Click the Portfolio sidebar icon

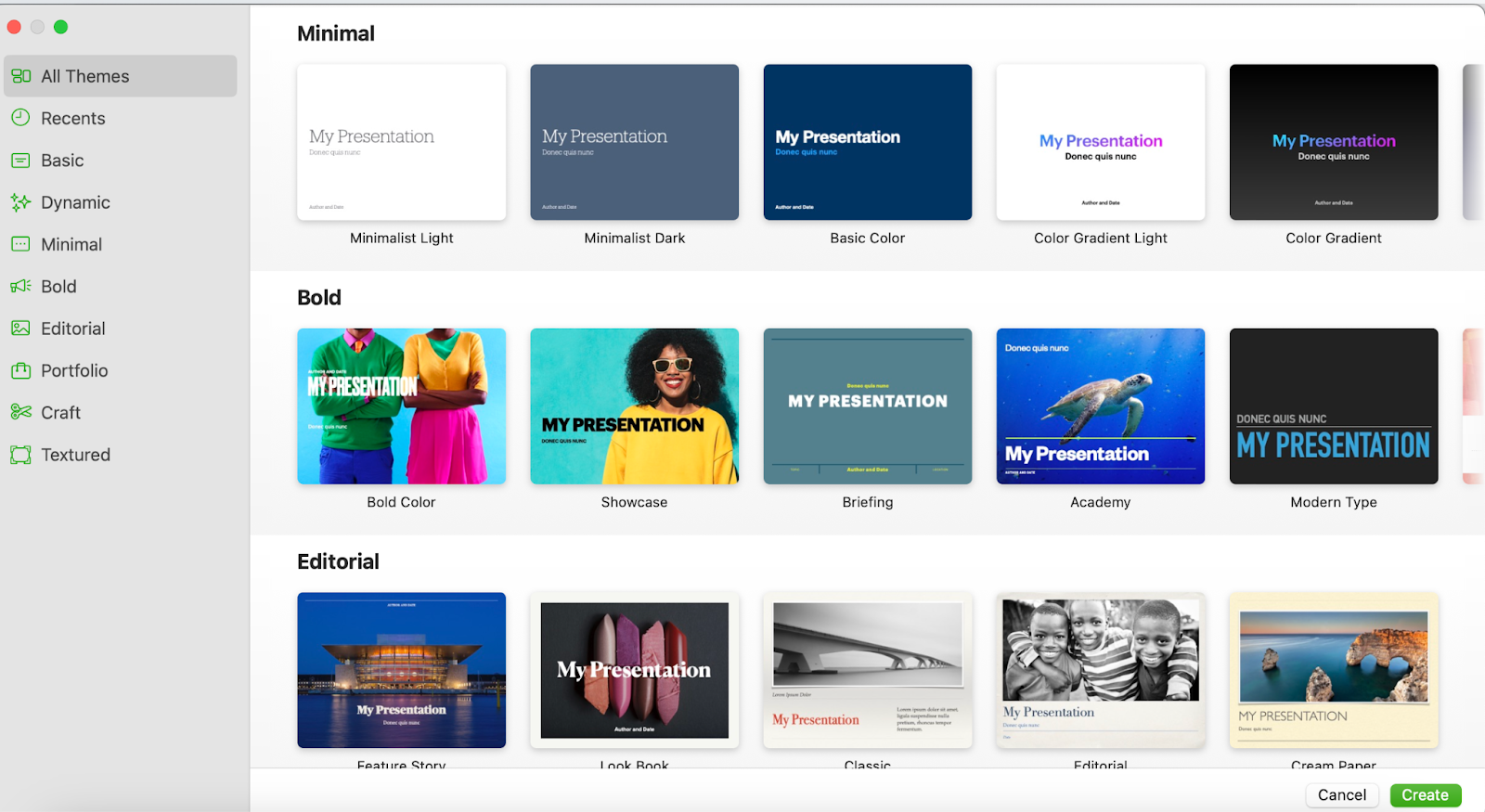pyautogui.click(x=21, y=370)
